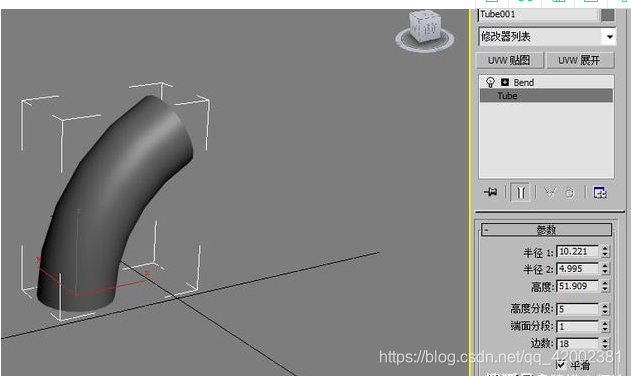
Task: Click the Remove Modifier trash icon
Action: tap(569, 193)
